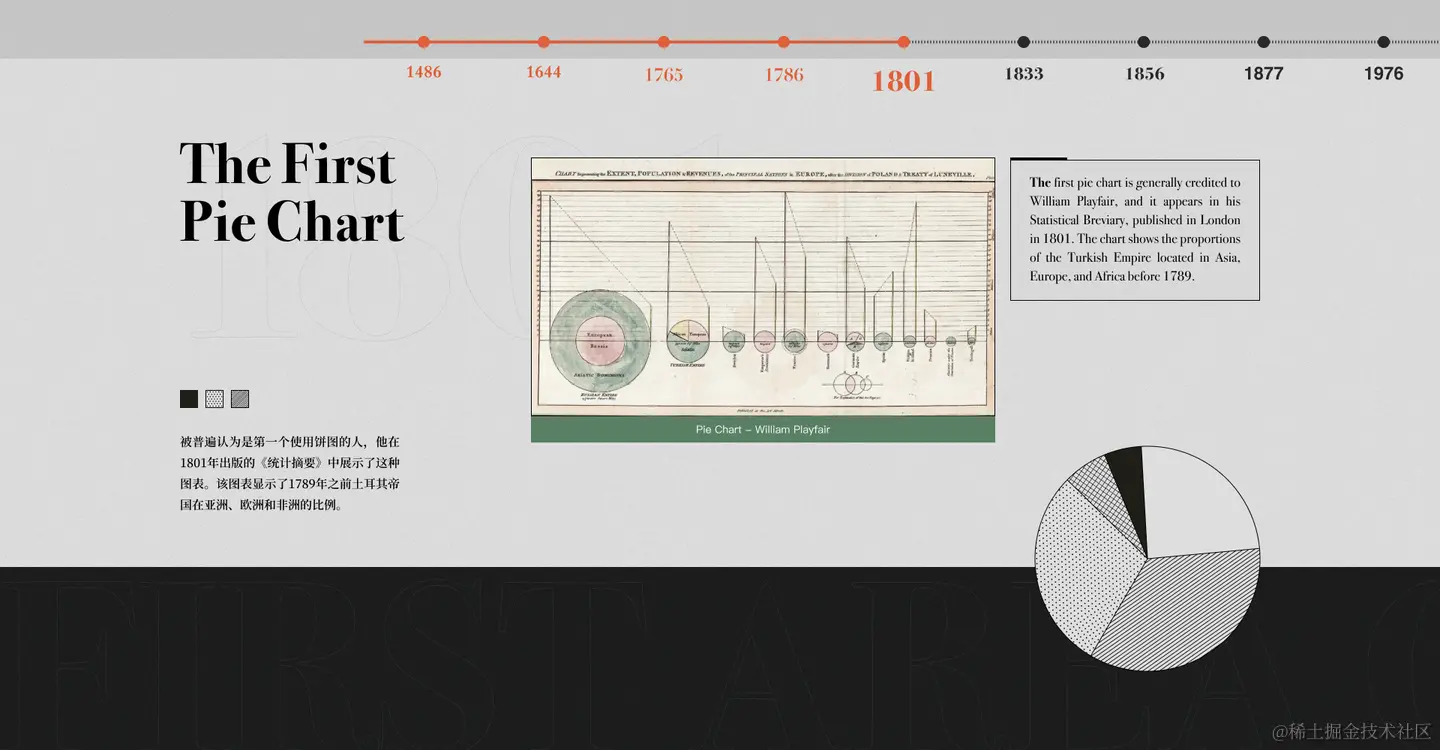Click the 1786 year label

click(784, 74)
